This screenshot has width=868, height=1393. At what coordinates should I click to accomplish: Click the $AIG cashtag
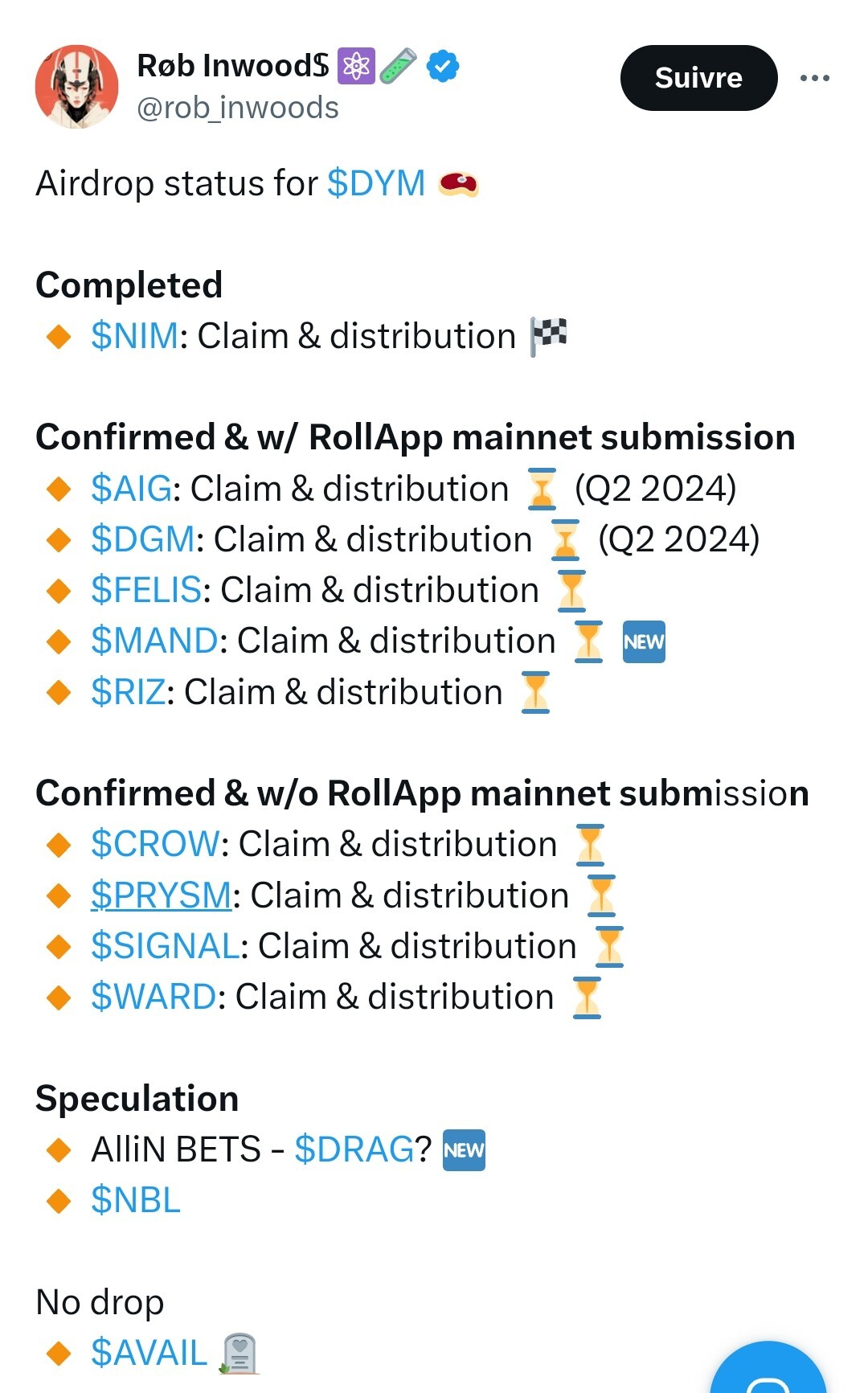[x=131, y=489]
